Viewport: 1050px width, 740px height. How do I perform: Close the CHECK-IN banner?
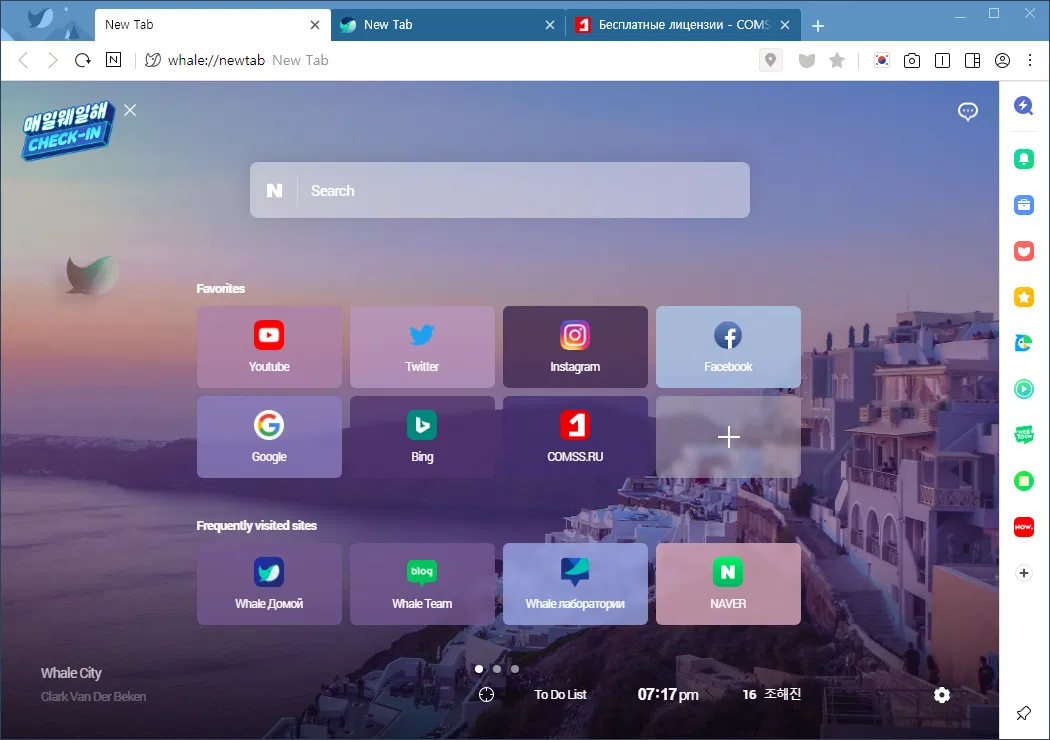130,110
